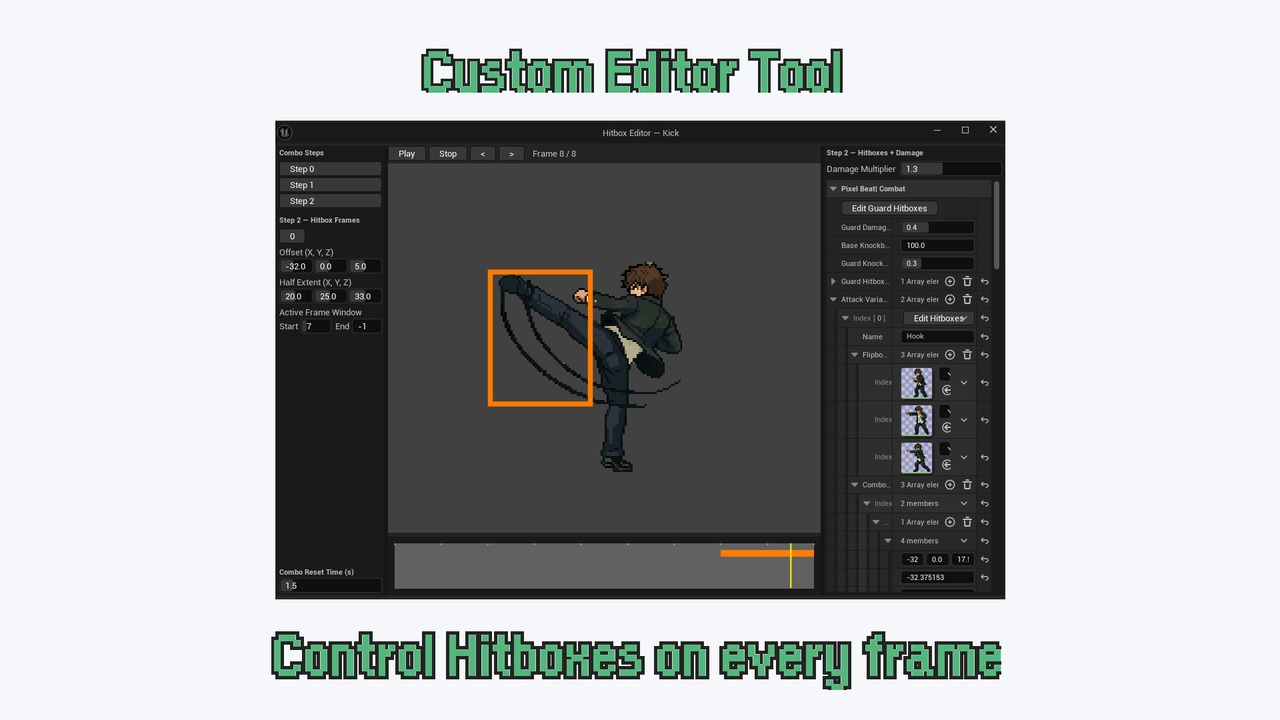Clear the Flipbook array using trash icon

pos(967,355)
